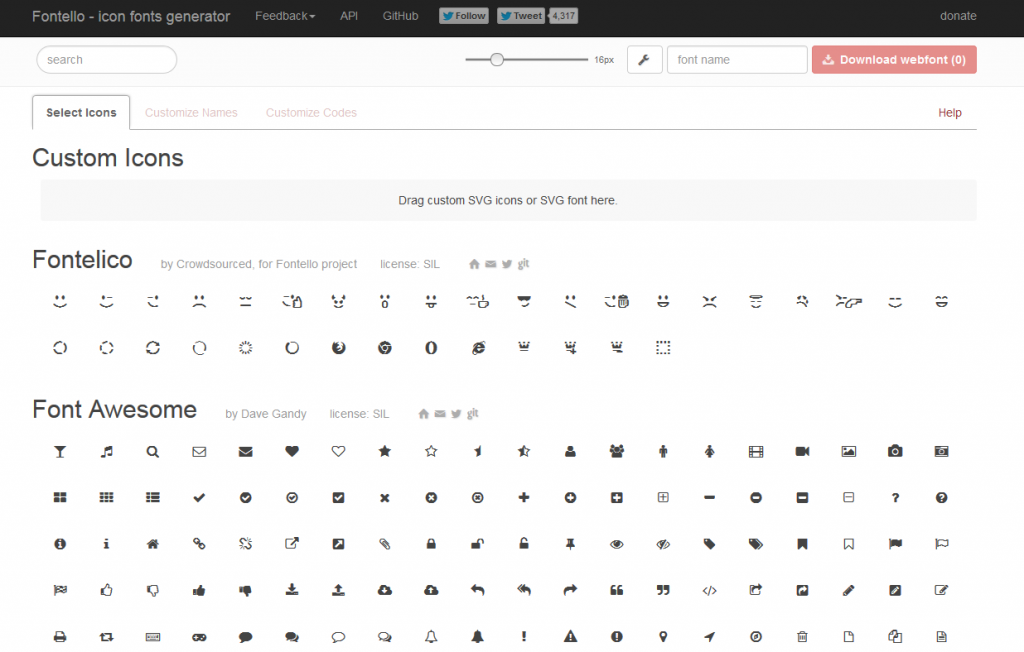Select the heart icon in Font Awesome

tap(292, 451)
